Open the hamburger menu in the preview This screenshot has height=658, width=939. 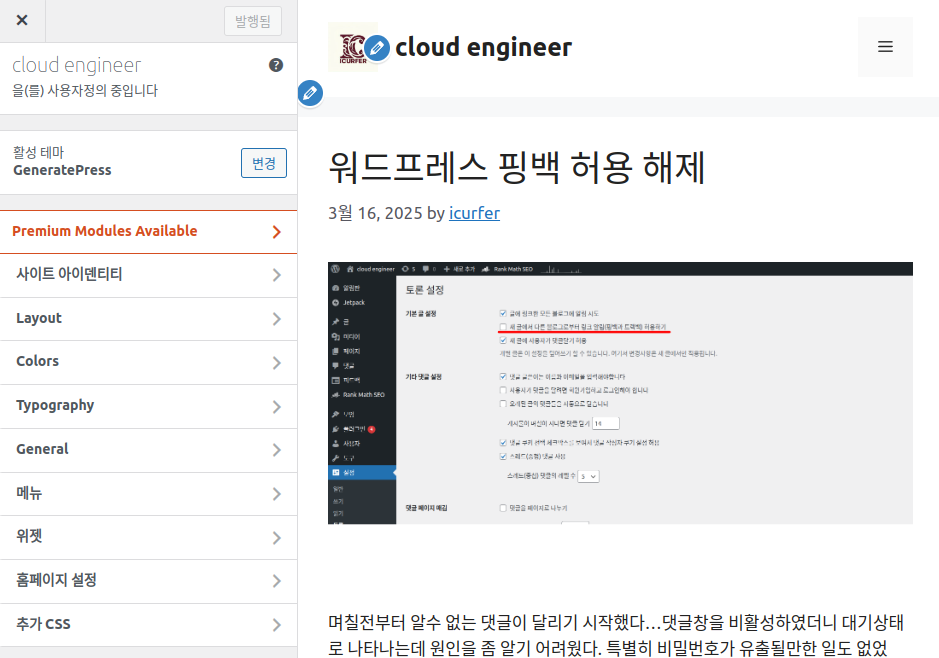[885, 47]
